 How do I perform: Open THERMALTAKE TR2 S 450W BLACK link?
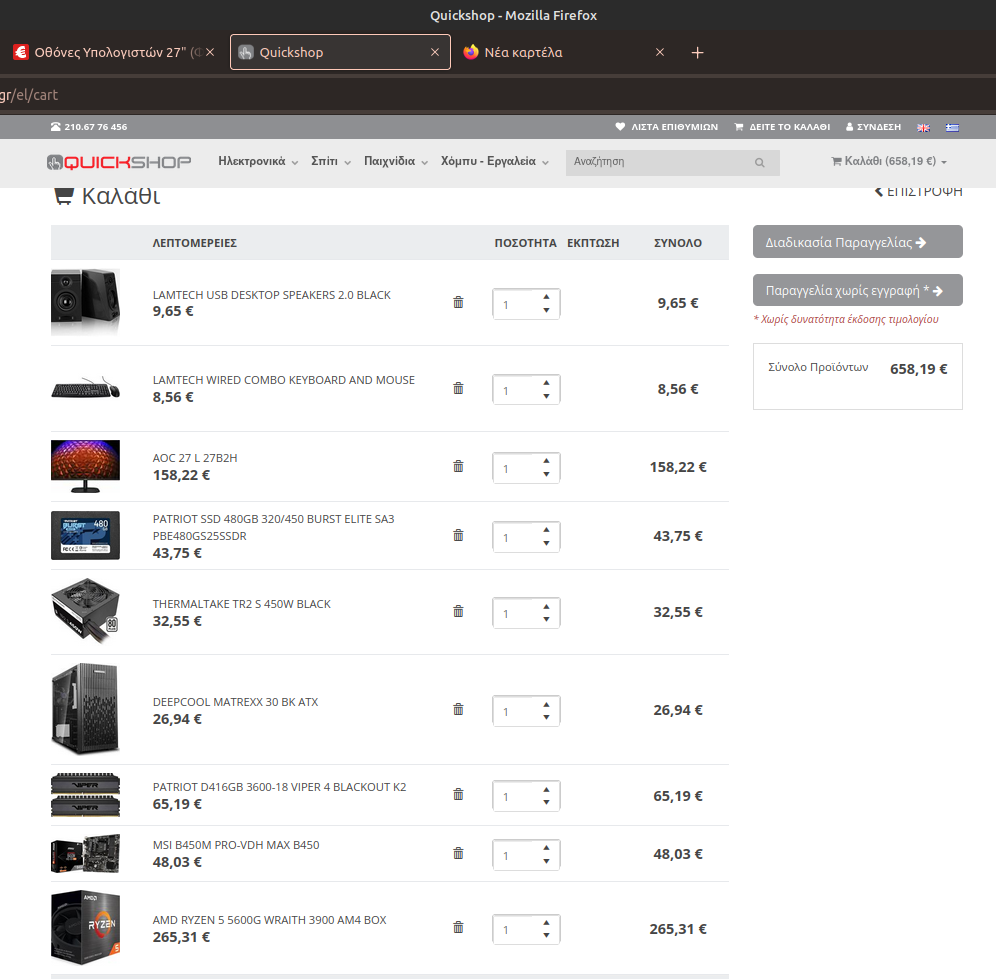241,604
